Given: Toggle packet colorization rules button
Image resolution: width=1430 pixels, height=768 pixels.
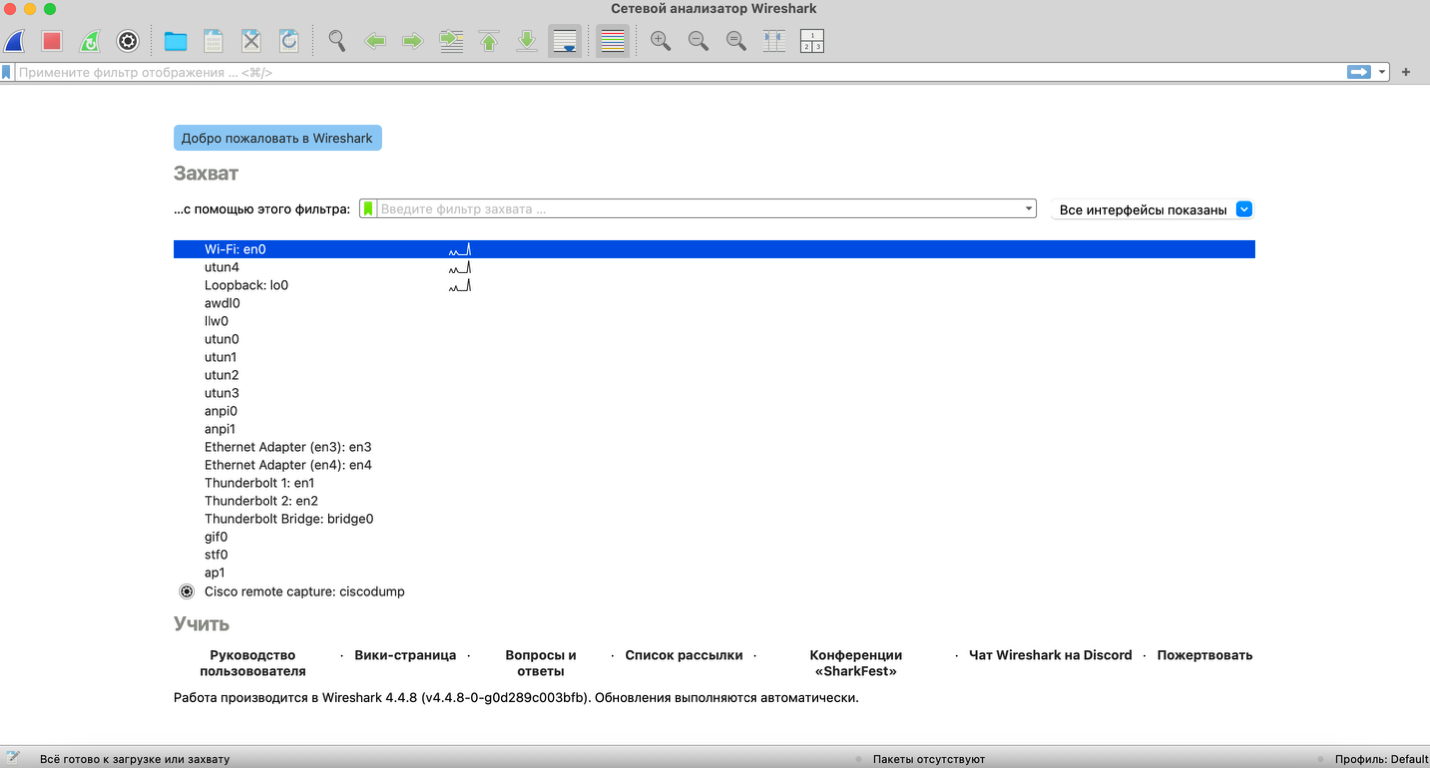Looking at the screenshot, I should pos(613,41).
